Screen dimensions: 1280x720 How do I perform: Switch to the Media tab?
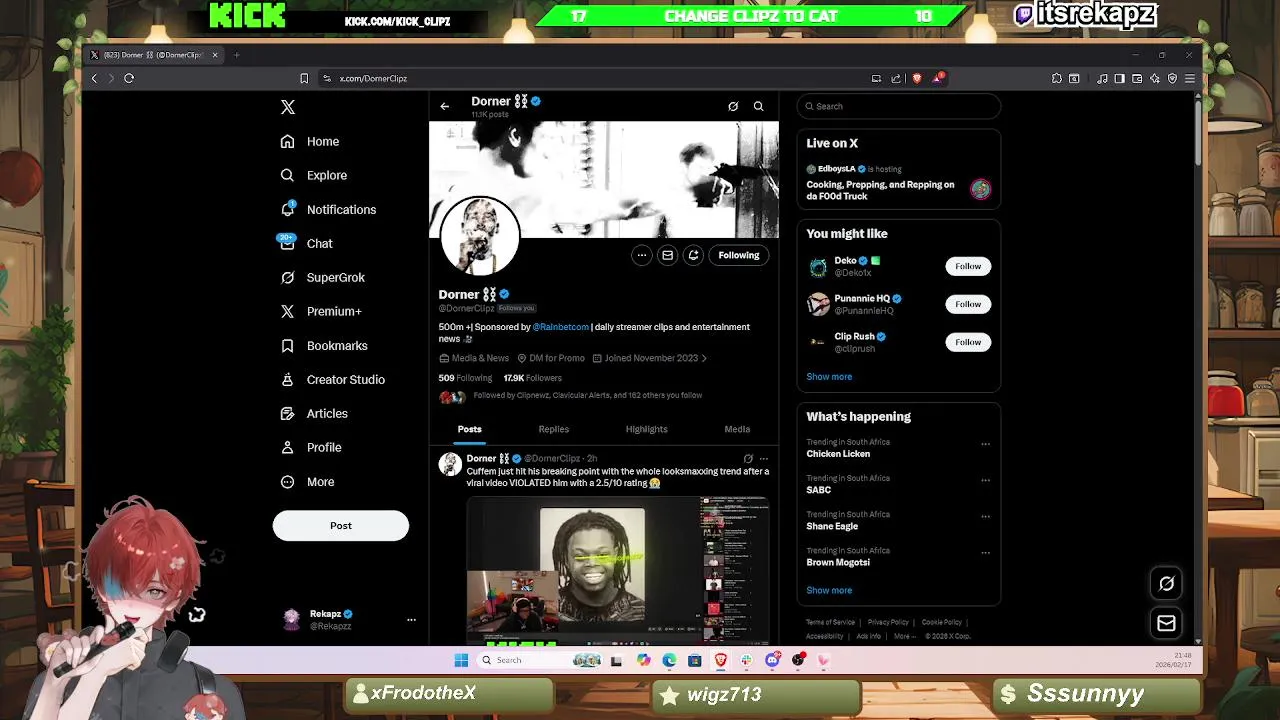(737, 429)
